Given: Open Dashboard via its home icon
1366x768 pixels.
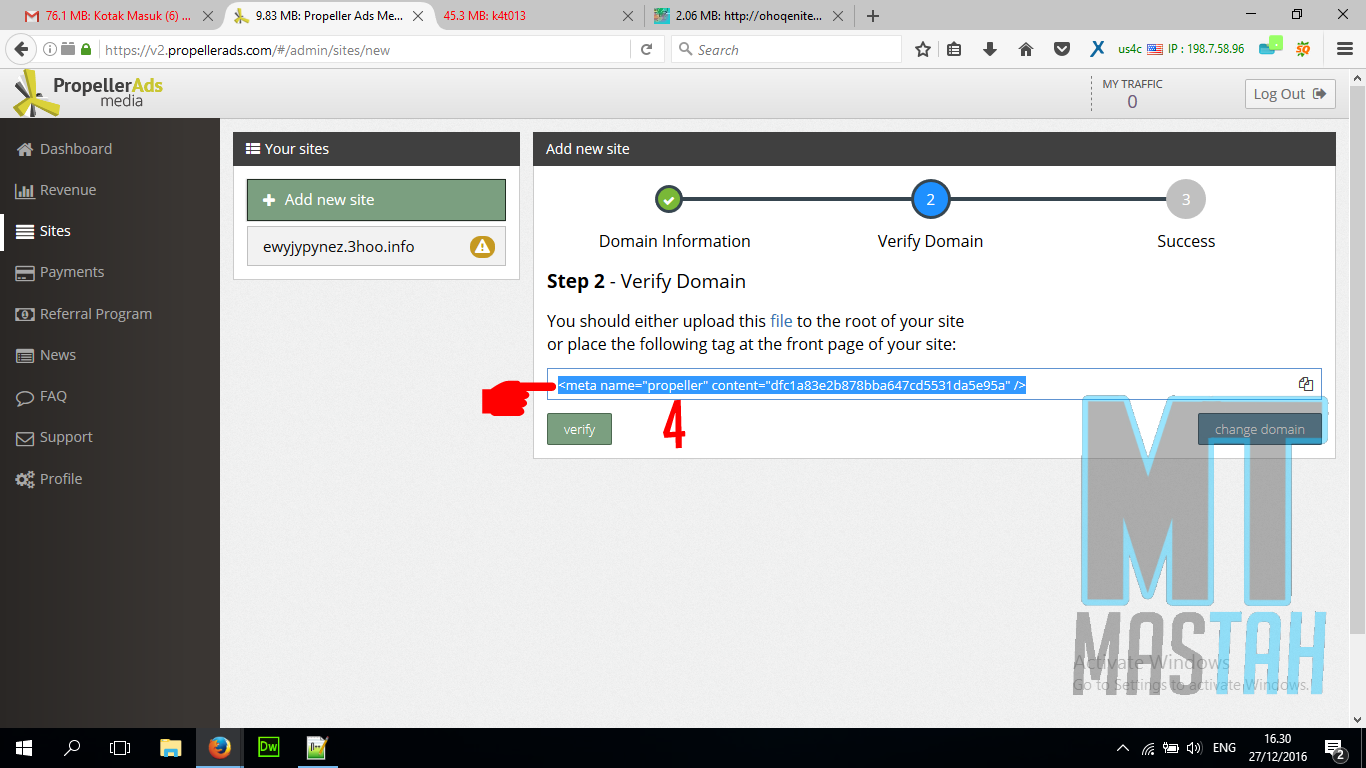Looking at the screenshot, I should [x=23, y=148].
